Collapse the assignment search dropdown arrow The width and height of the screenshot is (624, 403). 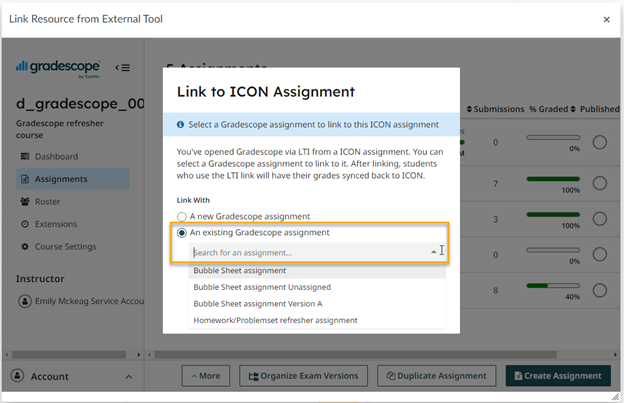433,252
